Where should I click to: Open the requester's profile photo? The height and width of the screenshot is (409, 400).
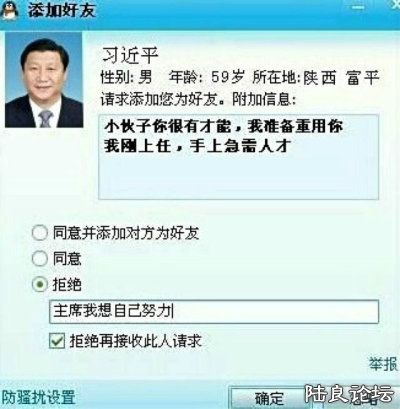click(44, 80)
